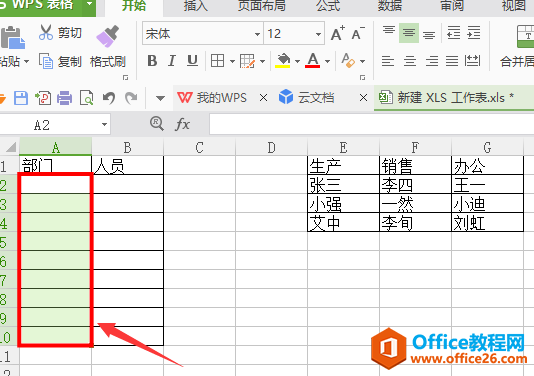Click the Undo arrow

click(x=109, y=98)
